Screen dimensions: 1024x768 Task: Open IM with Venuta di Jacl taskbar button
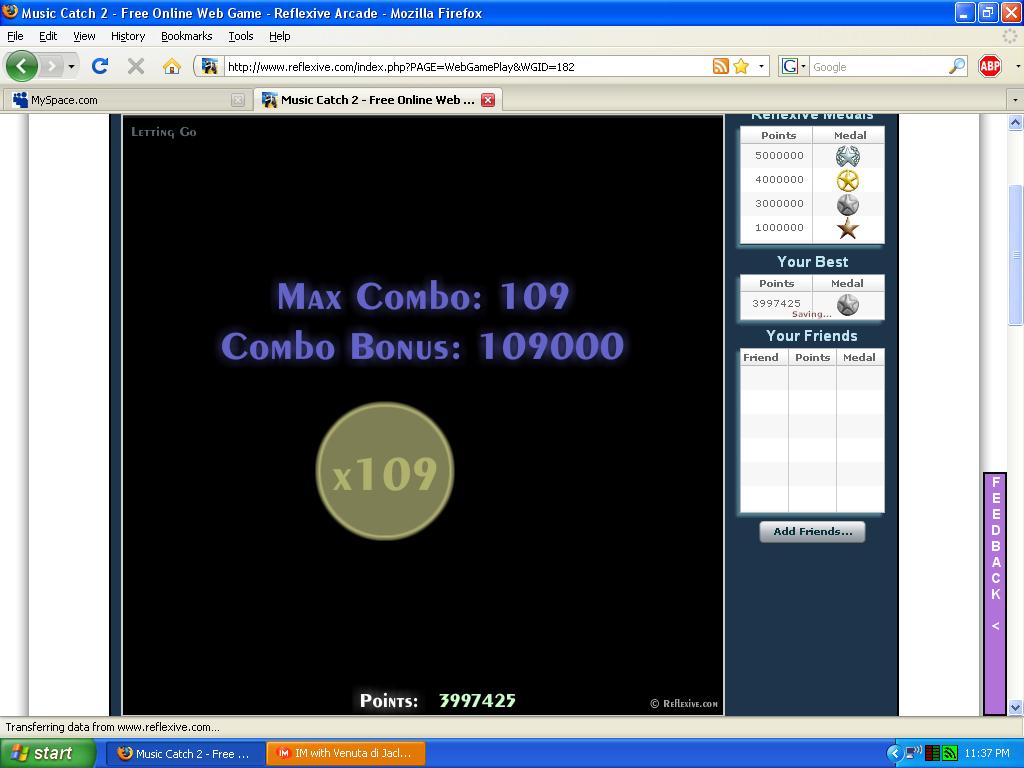coord(347,754)
